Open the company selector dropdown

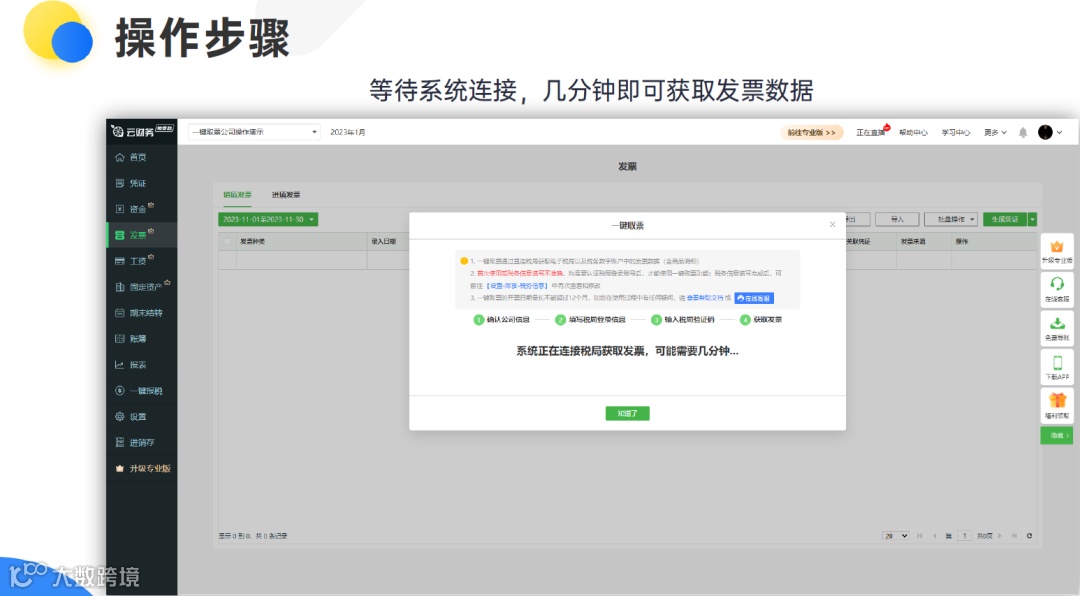(x=254, y=132)
